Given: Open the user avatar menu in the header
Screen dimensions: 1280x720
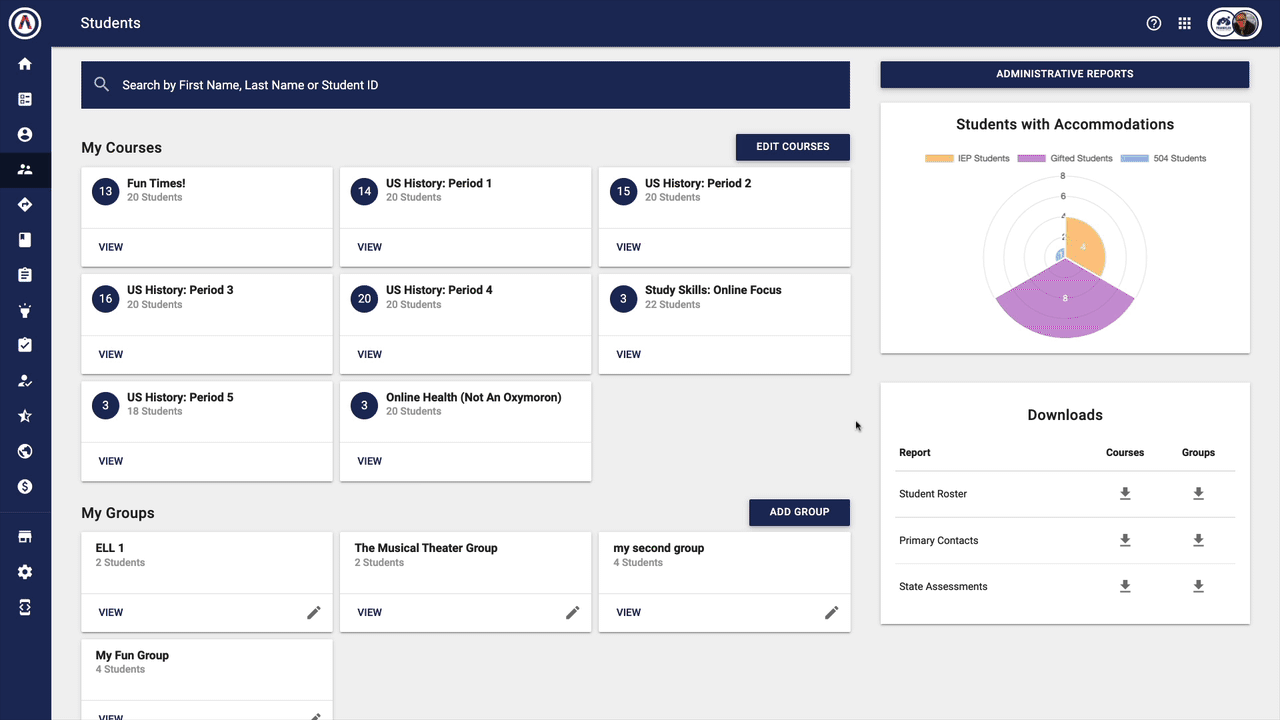Looking at the screenshot, I should 1235,23.
